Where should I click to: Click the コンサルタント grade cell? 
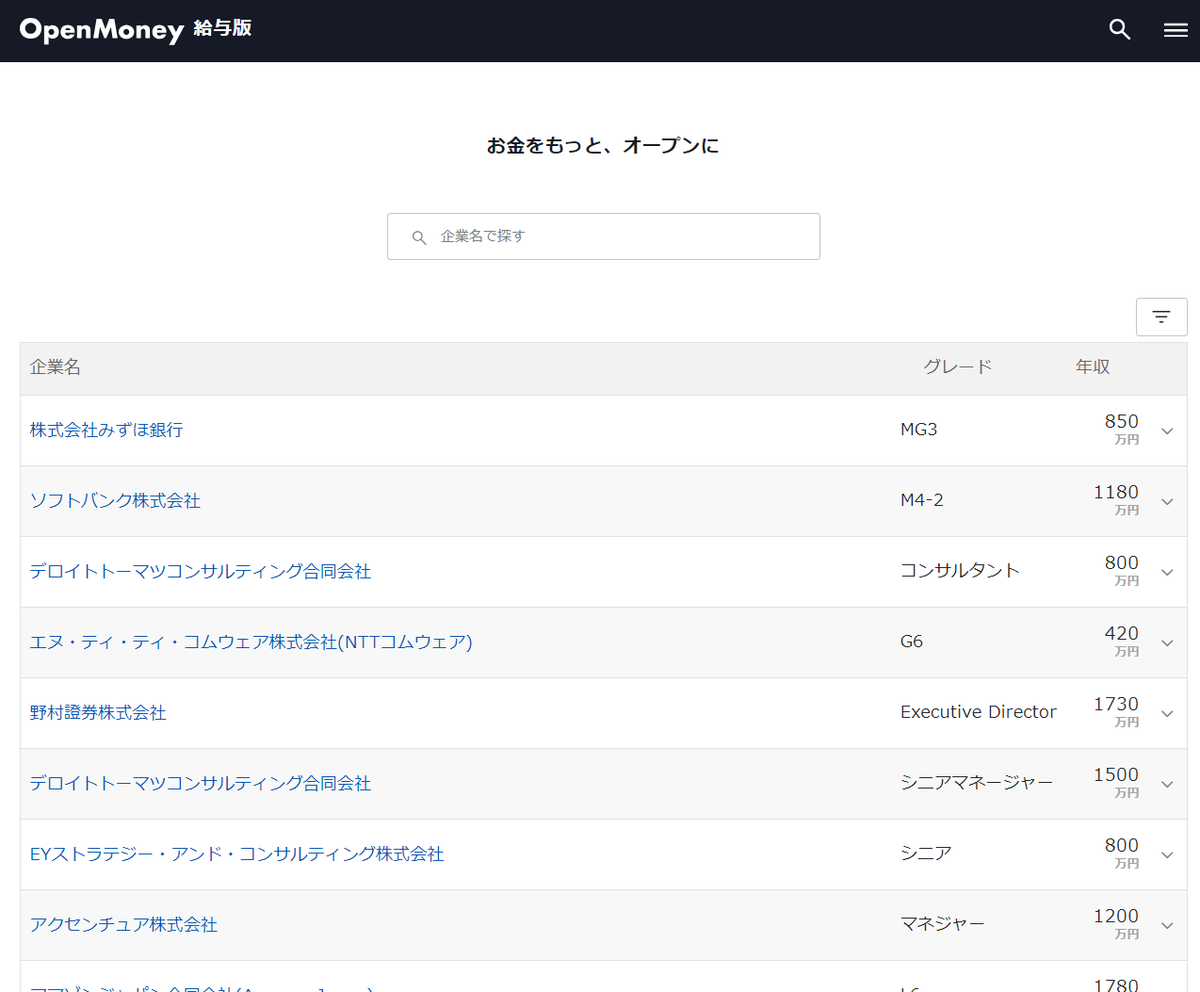[x=960, y=571]
